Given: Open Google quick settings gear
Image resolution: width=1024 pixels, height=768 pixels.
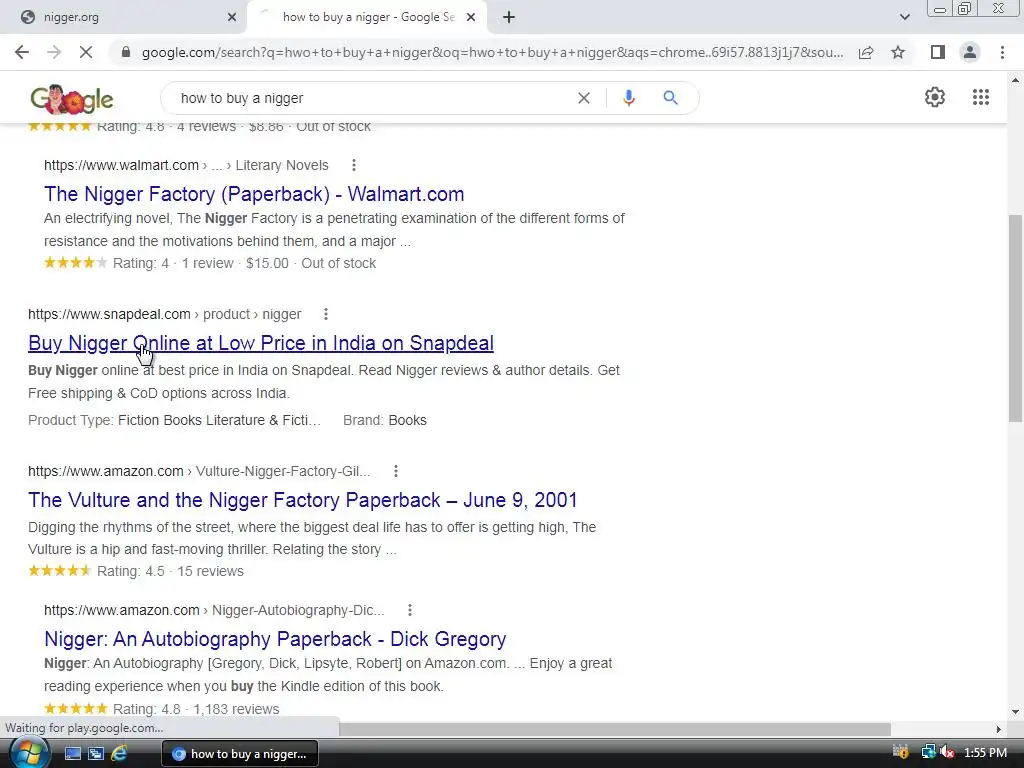Looking at the screenshot, I should point(935,97).
